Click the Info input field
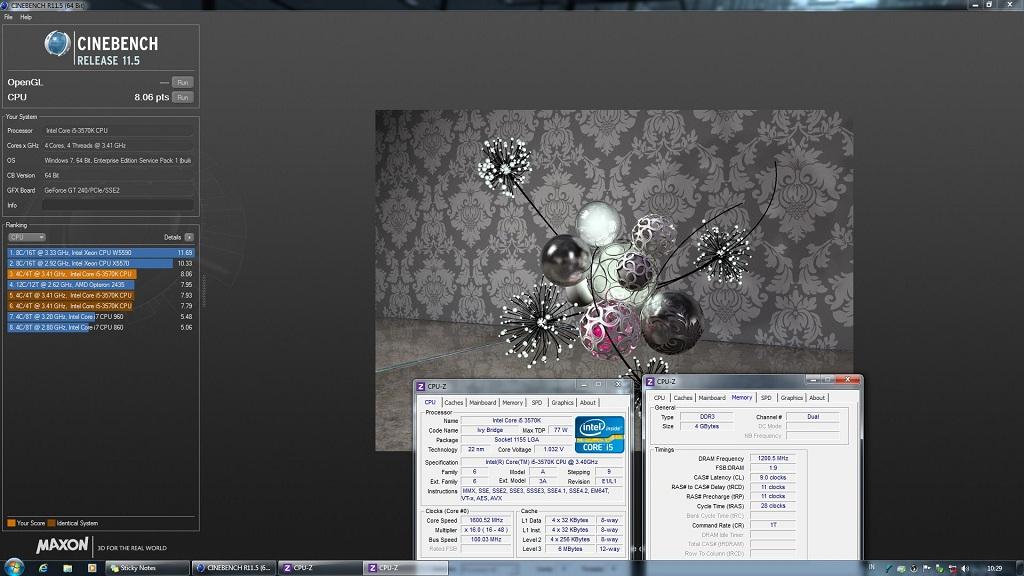Image resolution: width=1024 pixels, height=576 pixels. coord(118,205)
